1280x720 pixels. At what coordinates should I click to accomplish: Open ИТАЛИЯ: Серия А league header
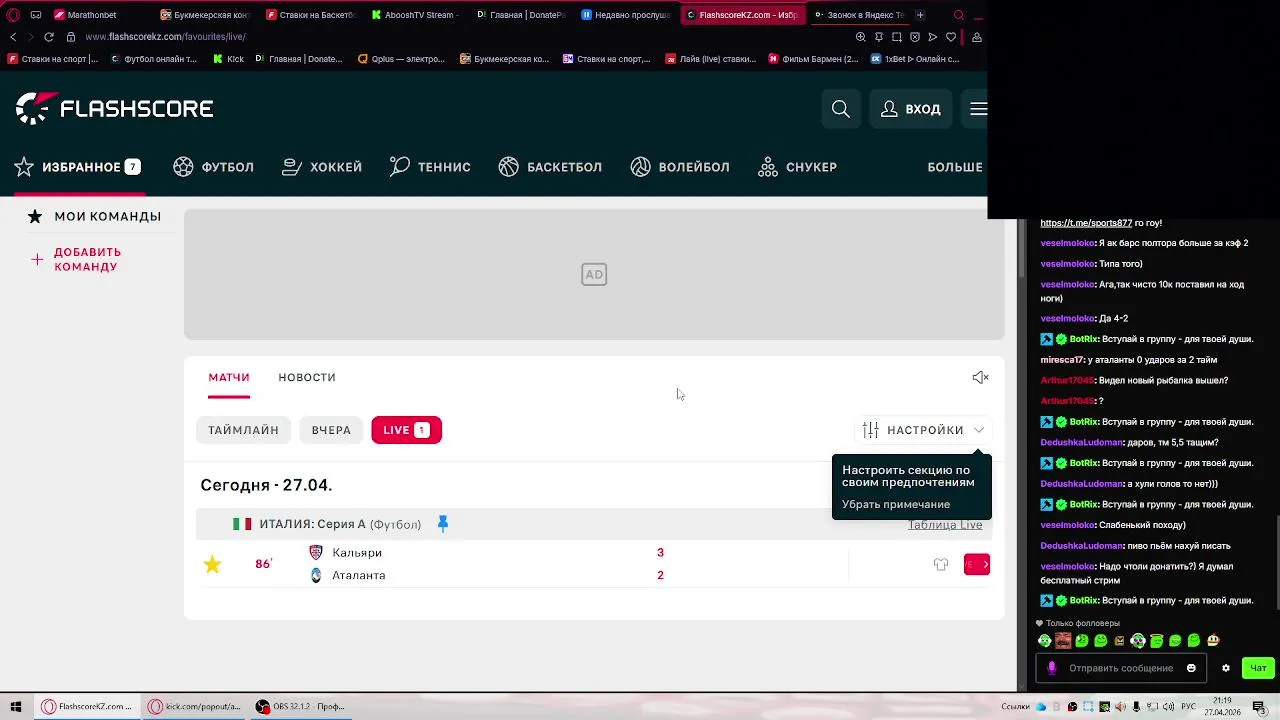pos(340,524)
